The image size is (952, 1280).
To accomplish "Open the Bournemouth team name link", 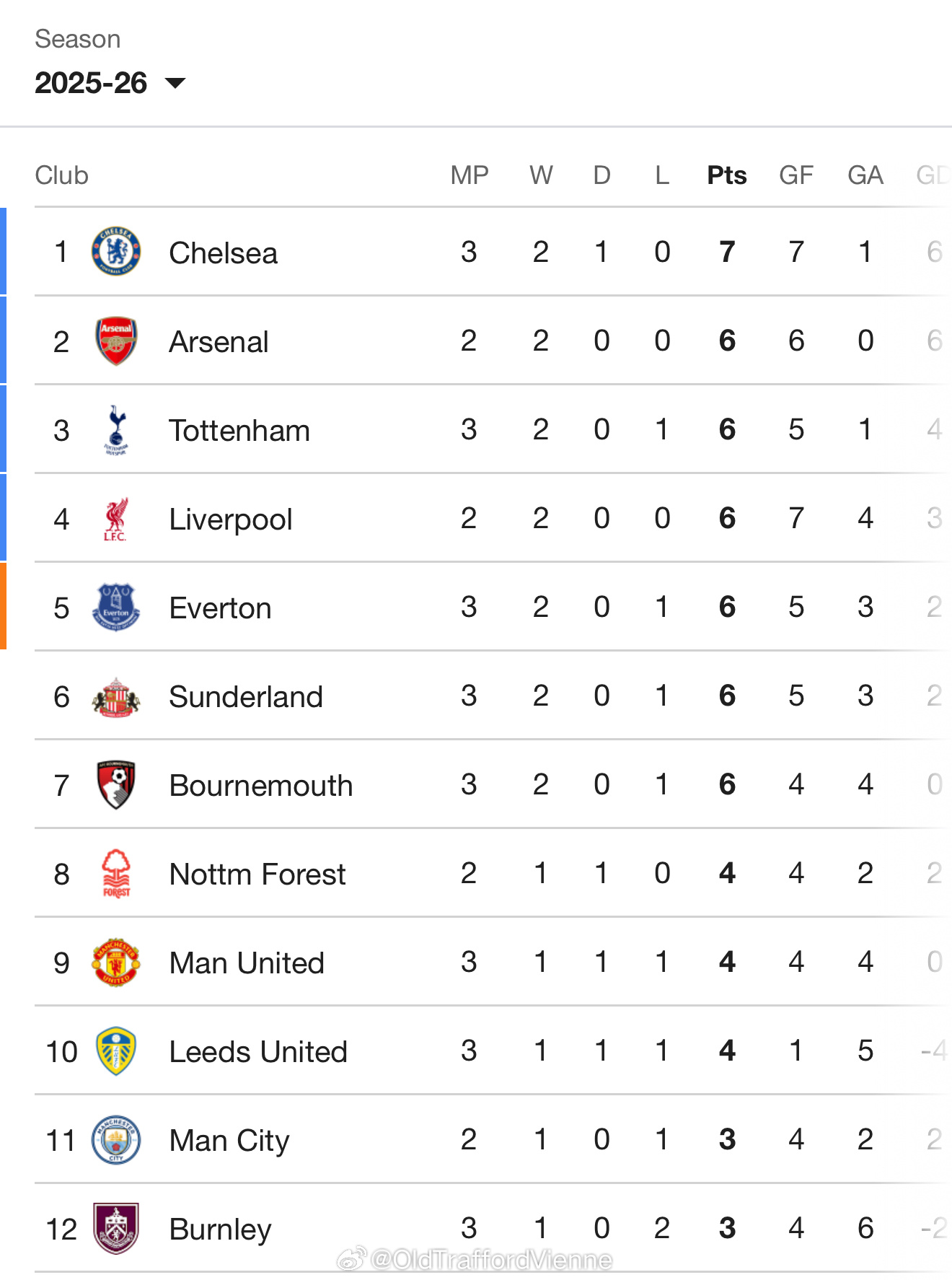I will pos(261,786).
